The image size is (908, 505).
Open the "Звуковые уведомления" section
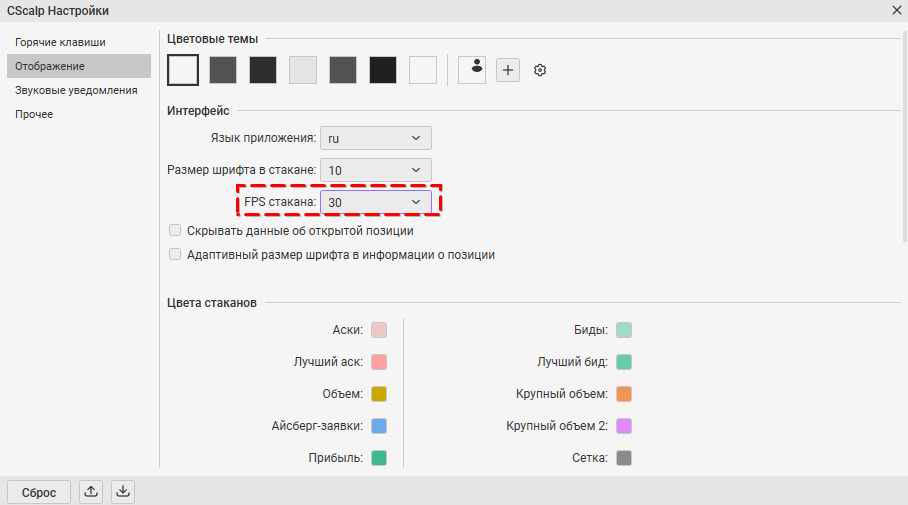pyautogui.click(x=76, y=90)
